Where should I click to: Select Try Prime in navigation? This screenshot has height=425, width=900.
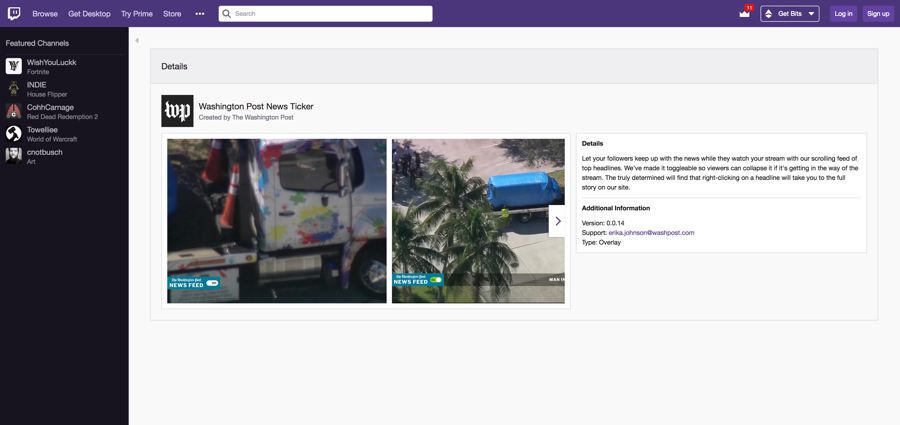click(137, 14)
